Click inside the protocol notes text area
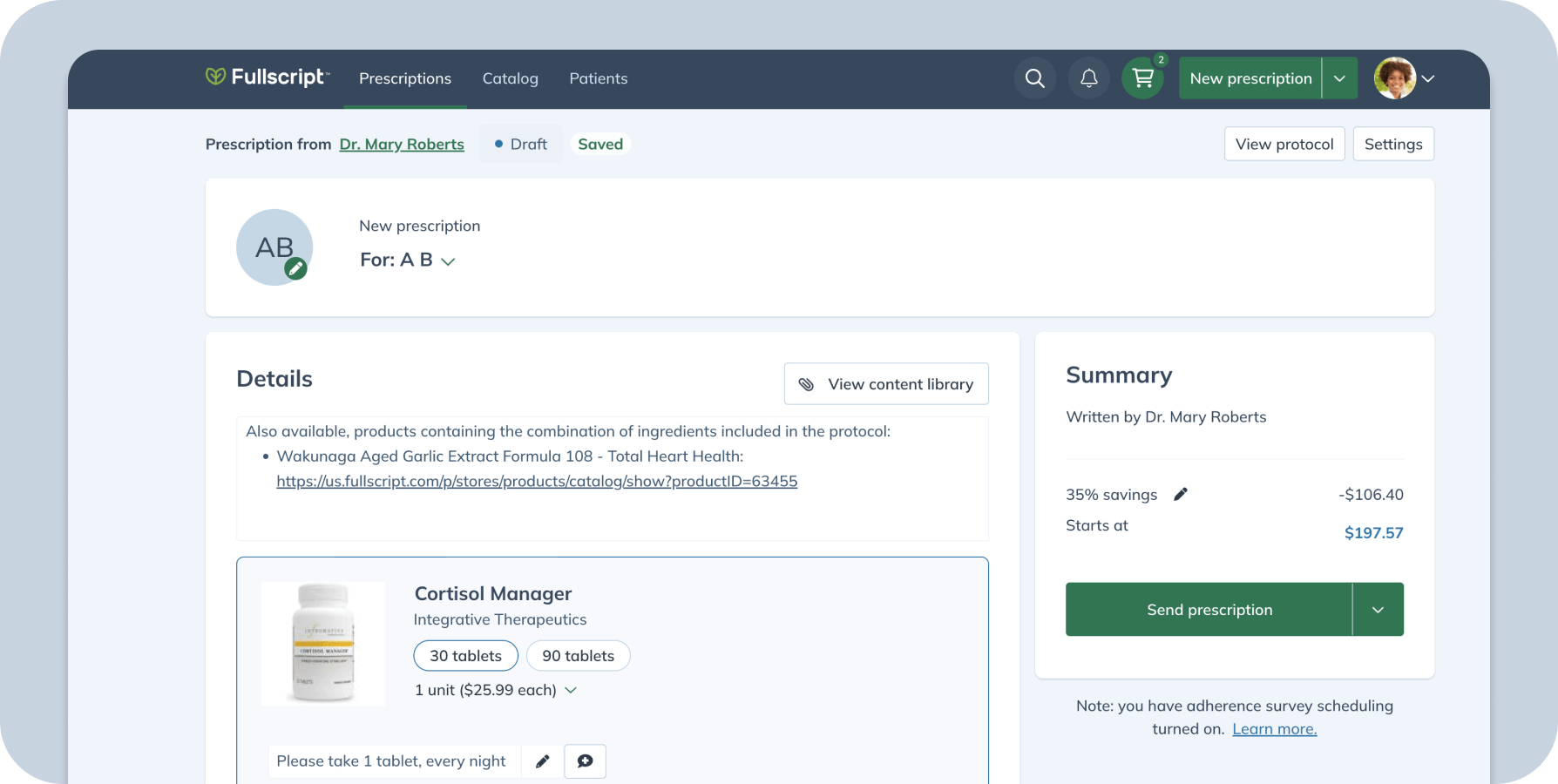Image resolution: width=1558 pixels, height=784 pixels. (613, 479)
